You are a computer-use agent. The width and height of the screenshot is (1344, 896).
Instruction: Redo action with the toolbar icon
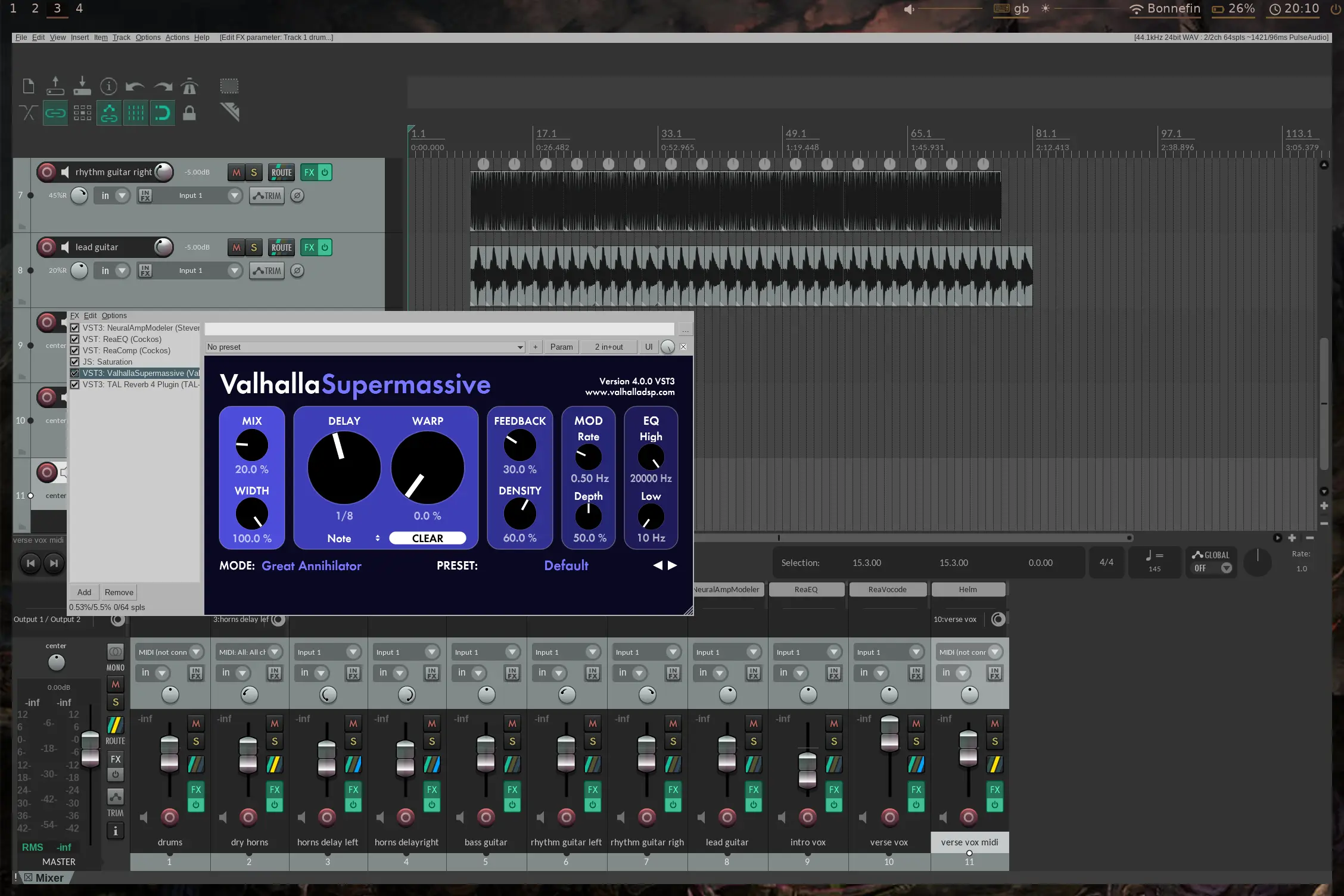pyautogui.click(x=163, y=86)
